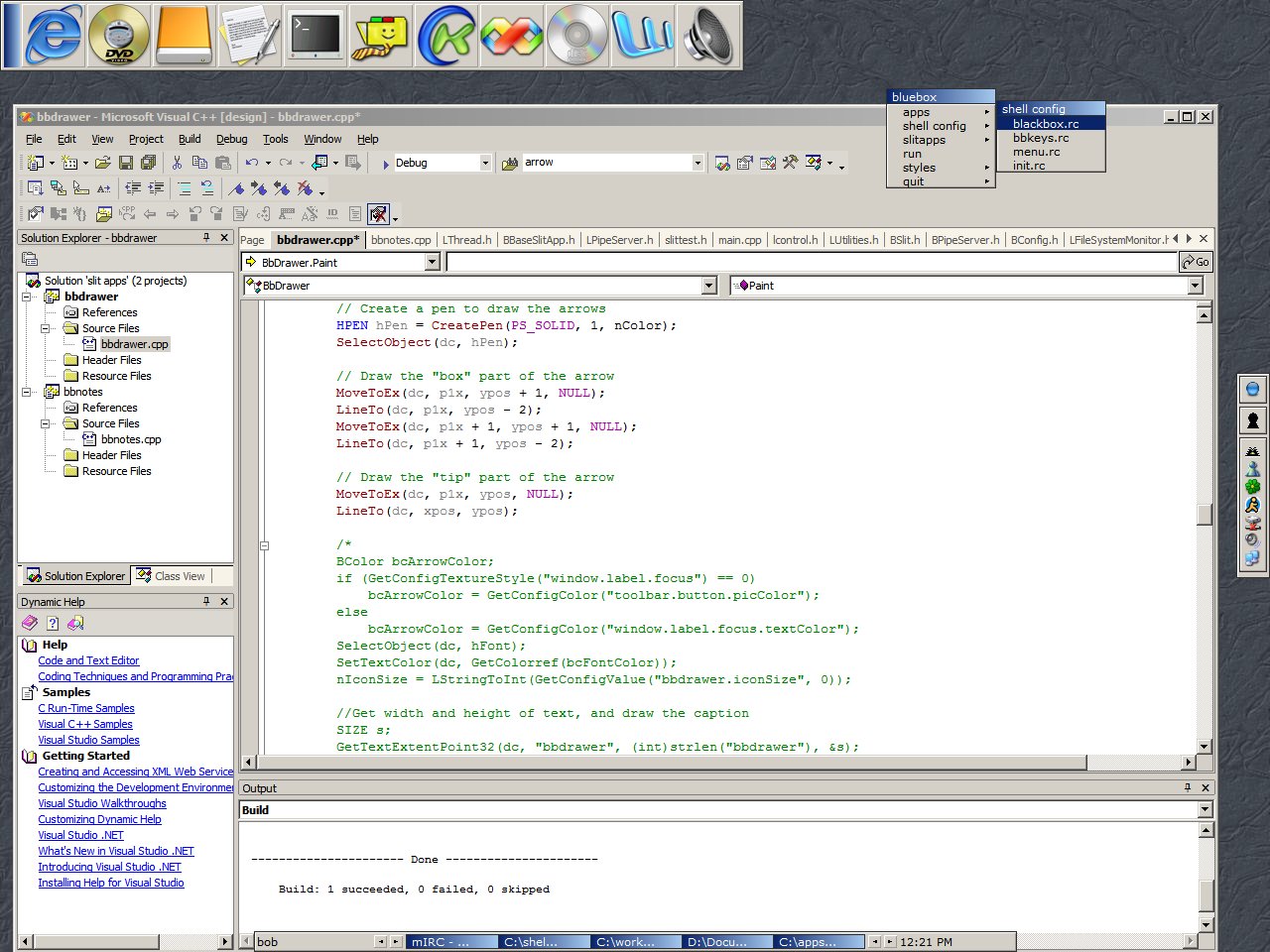1270x952 pixels.
Task: Open the Dynamic Help Contents book icon
Action: pos(30,624)
